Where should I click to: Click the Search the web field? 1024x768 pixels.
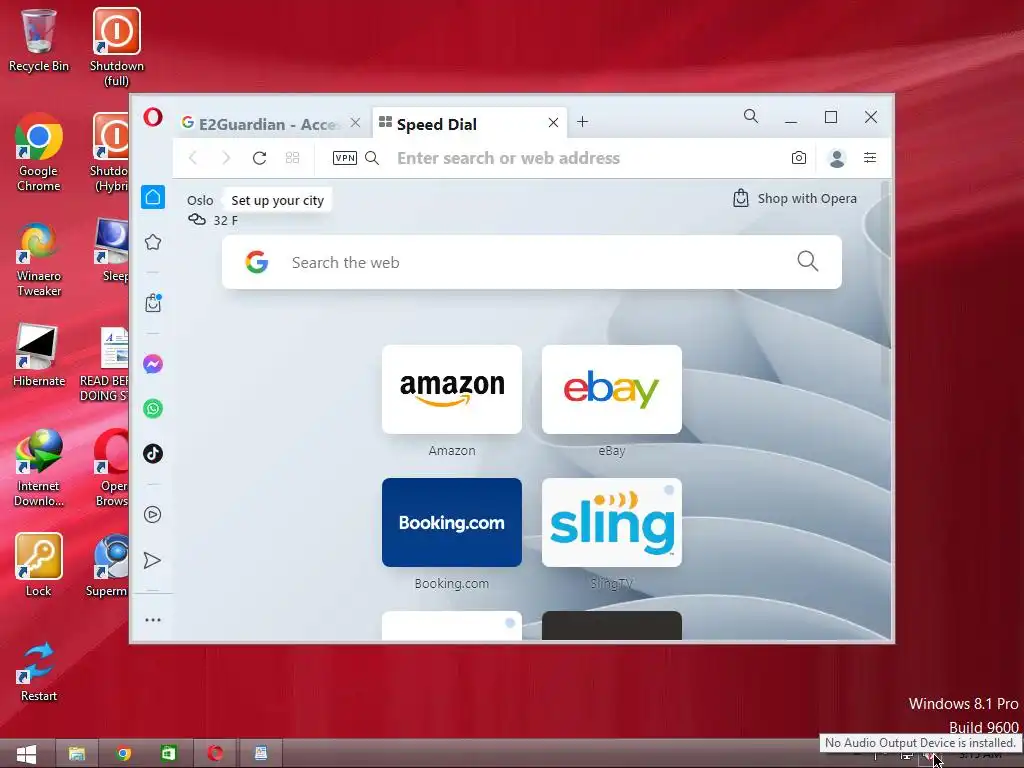pos(532,262)
